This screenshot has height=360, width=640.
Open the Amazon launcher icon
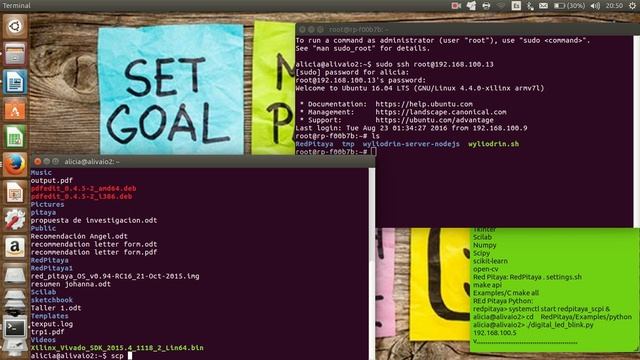point(15,247)
